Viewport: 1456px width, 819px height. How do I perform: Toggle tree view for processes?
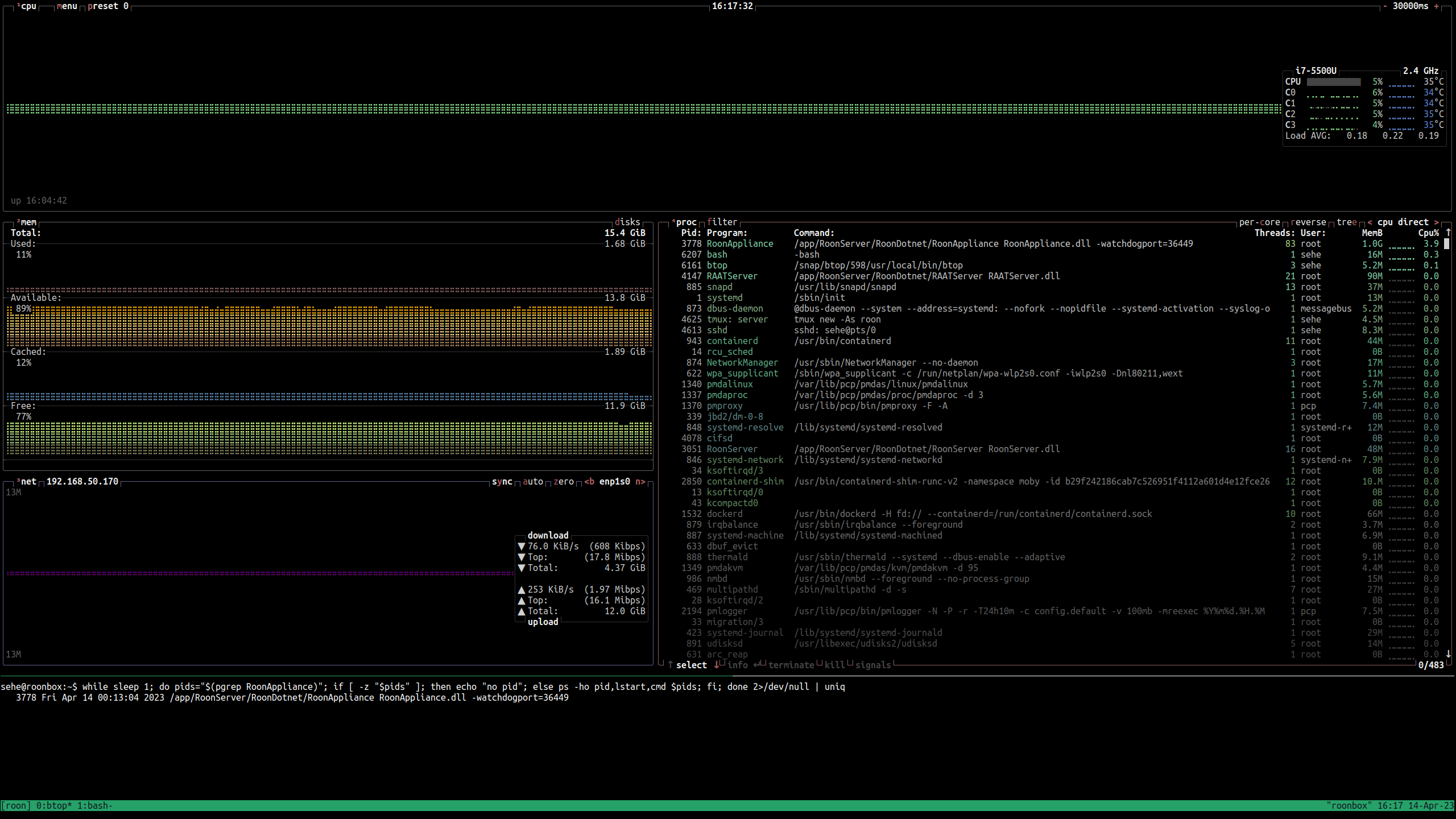1346,222
